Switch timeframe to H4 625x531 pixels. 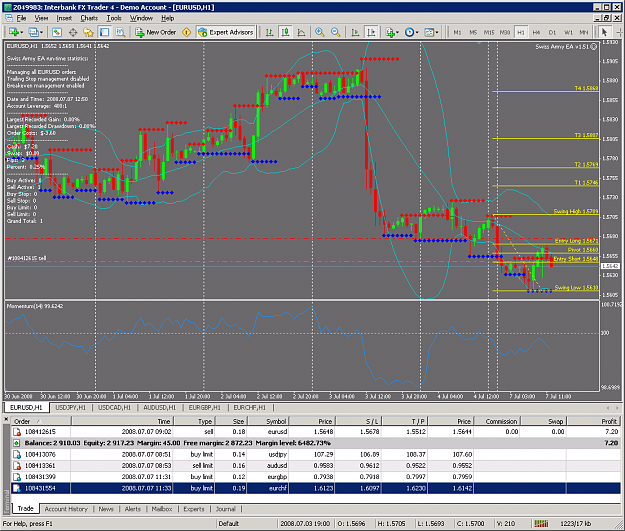click(537, 32)
